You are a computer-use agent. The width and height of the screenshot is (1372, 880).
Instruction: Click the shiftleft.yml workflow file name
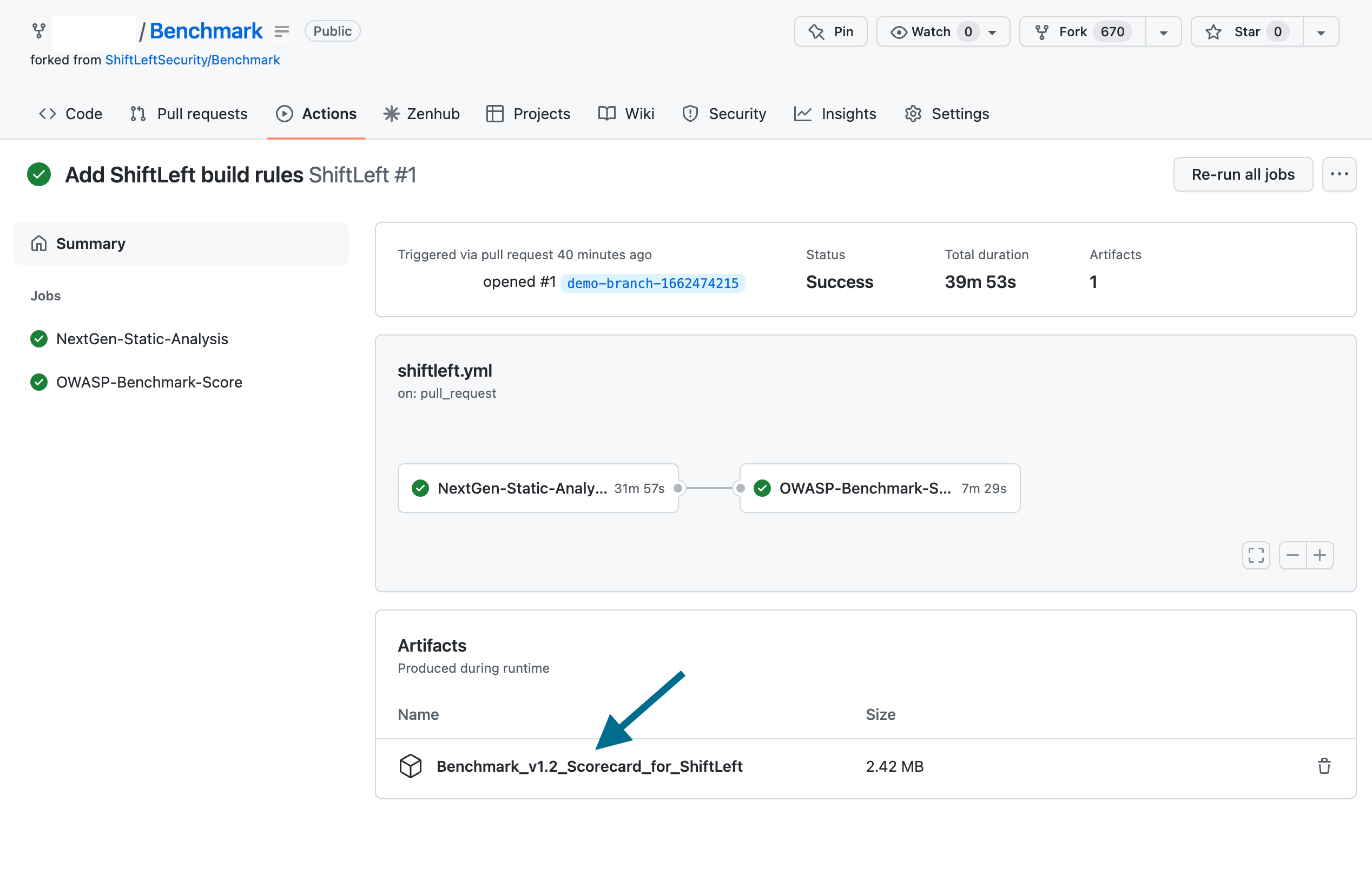point(445,370)
